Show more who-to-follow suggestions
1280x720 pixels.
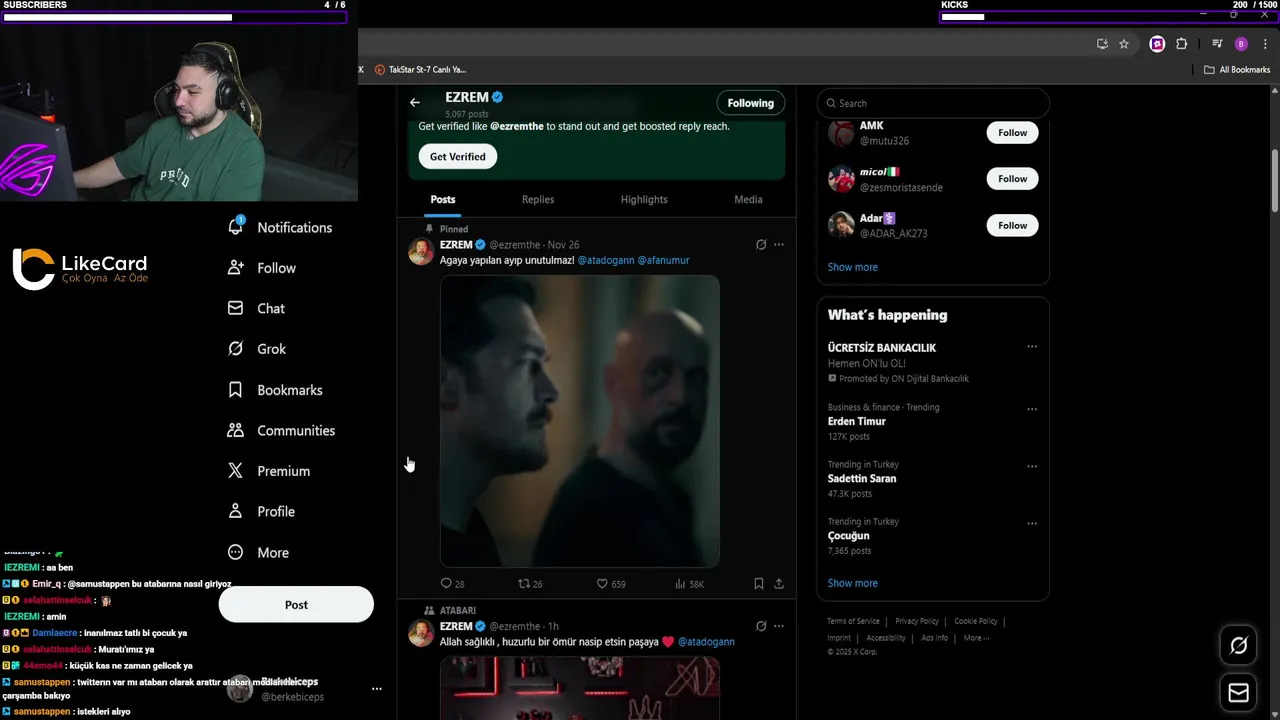pos(852,267)
